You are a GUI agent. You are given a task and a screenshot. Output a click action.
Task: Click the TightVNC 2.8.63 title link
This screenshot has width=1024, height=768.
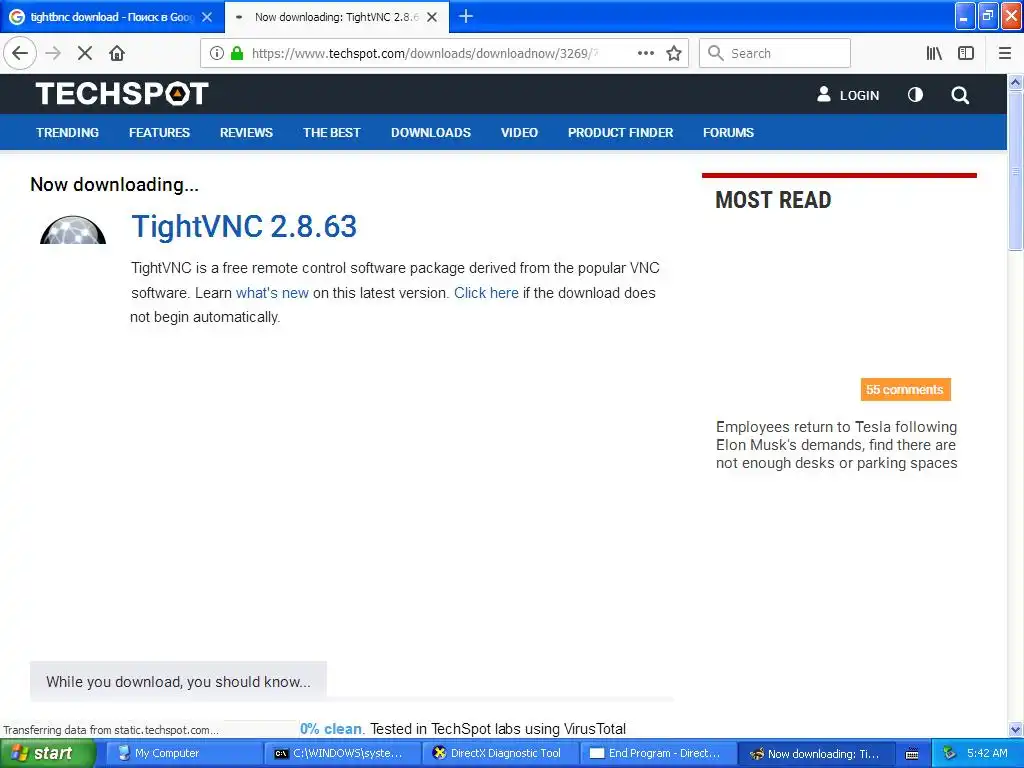coord(244,227)
